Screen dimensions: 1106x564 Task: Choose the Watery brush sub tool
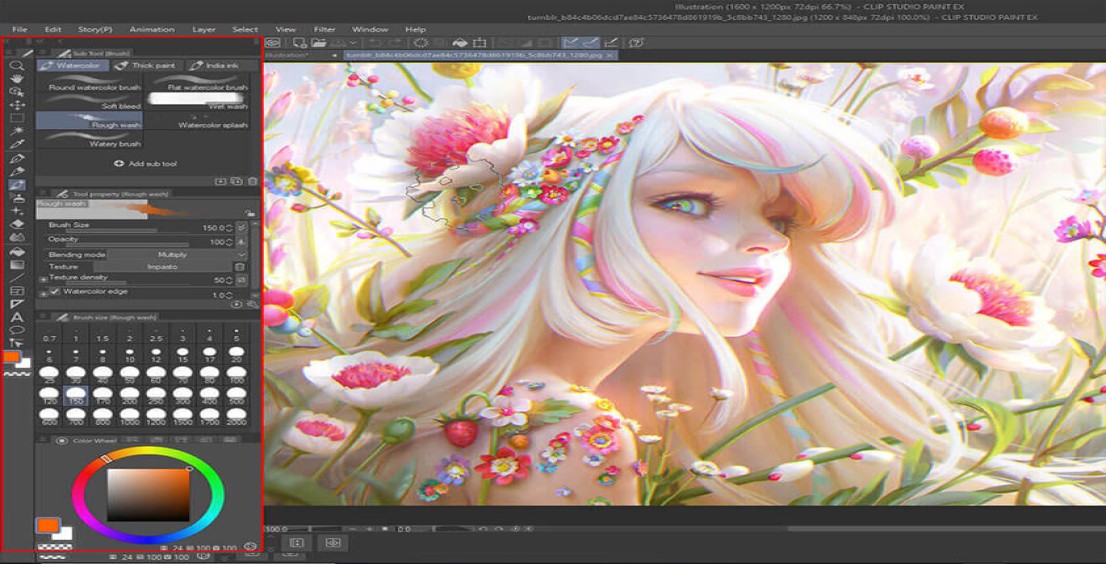point(89,139)
